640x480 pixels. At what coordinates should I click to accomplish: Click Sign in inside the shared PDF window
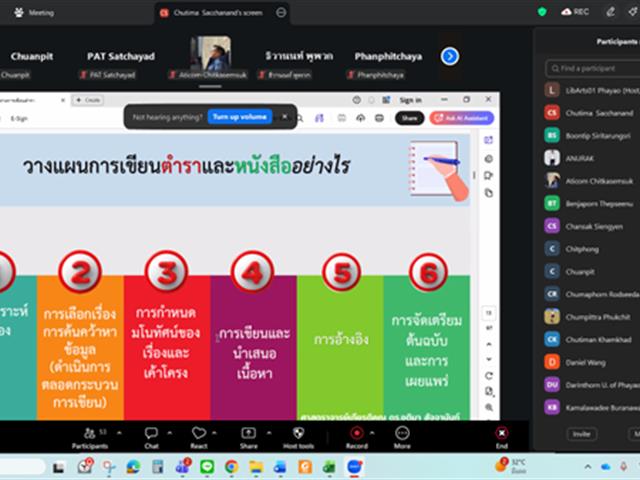410,100
